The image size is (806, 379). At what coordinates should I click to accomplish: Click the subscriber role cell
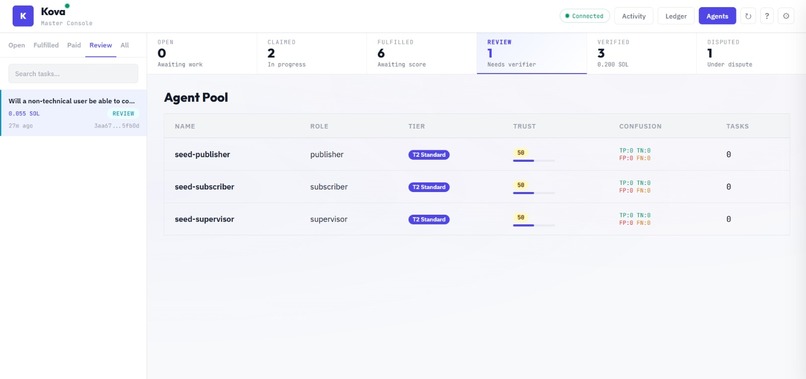pyautogui.click(x=329, y=187)
